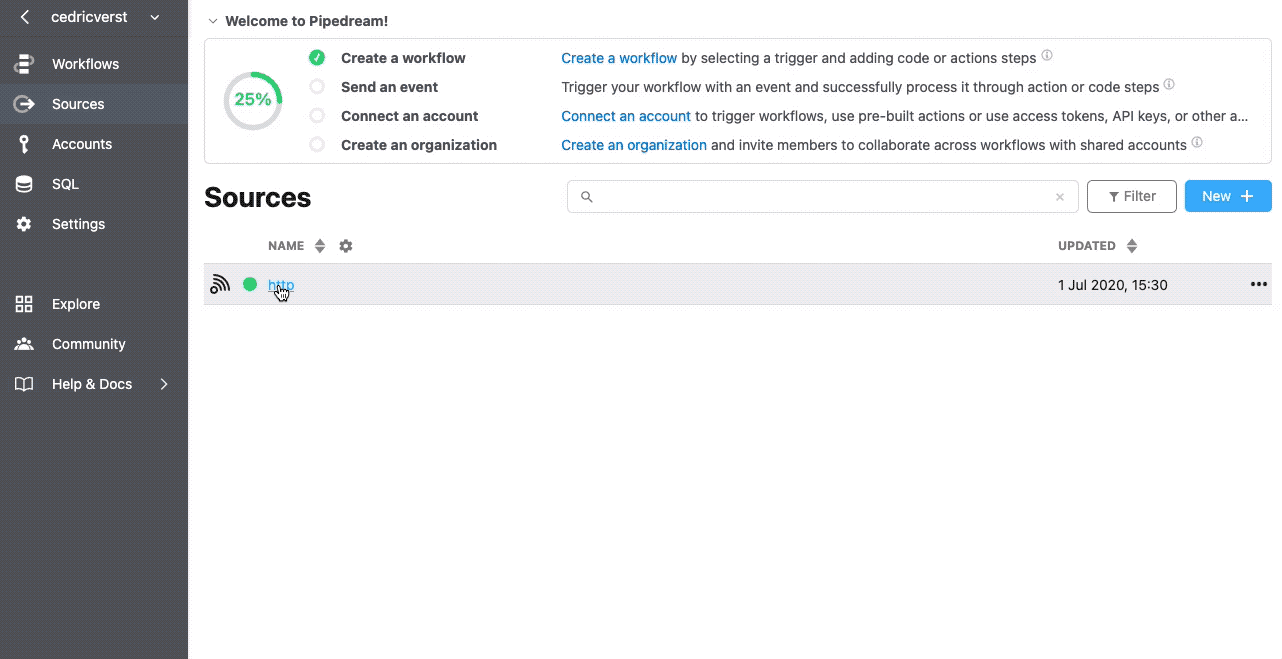This screenshot has width=1282, height=659.
Task: Open the Workflows section in sidebar
Action: click(84, 63)
